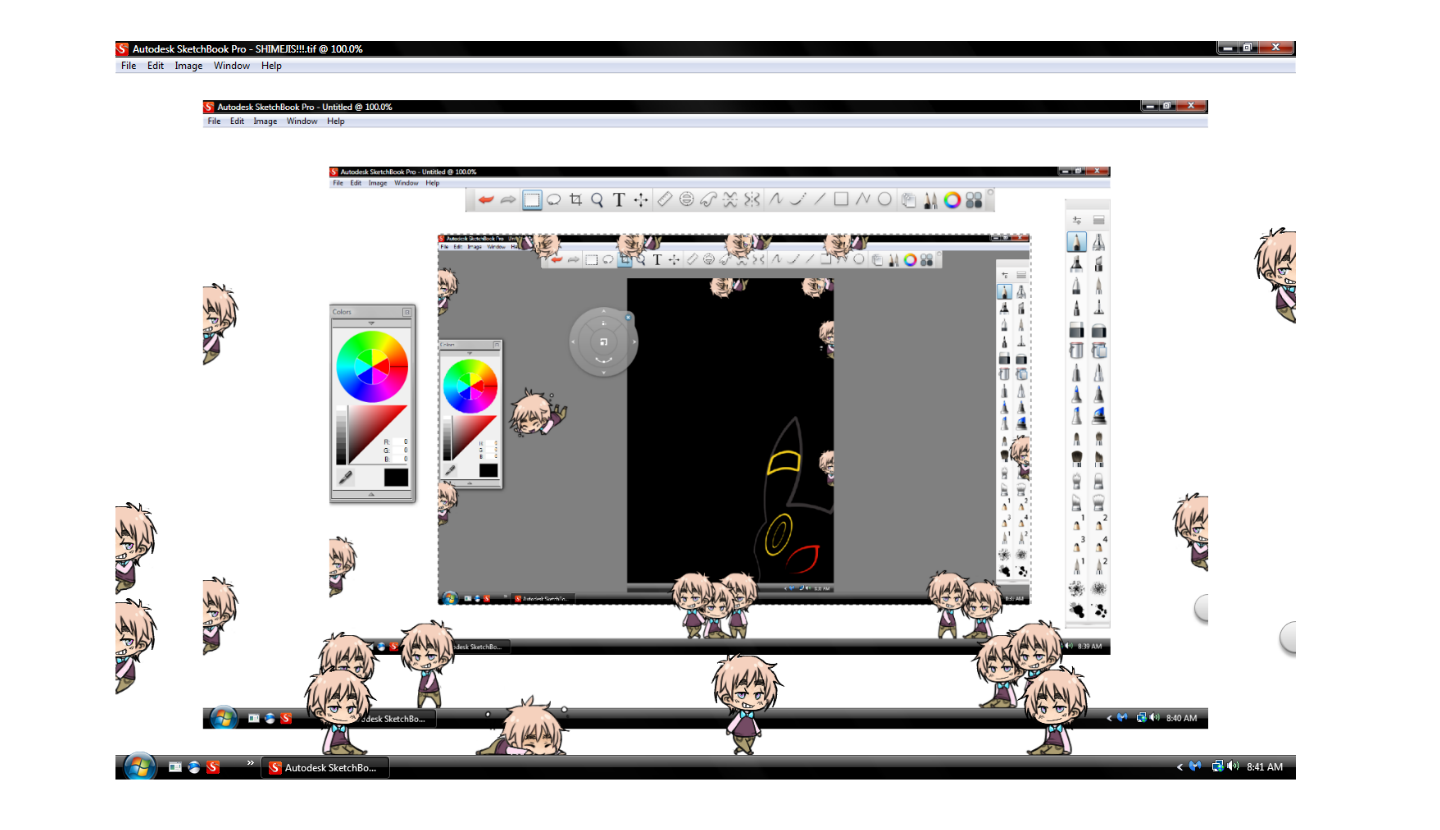The image size is (1440, 830).
Task: Choose the Lasso selection tool in the large toolbar
Action: [x=553, y=200]
